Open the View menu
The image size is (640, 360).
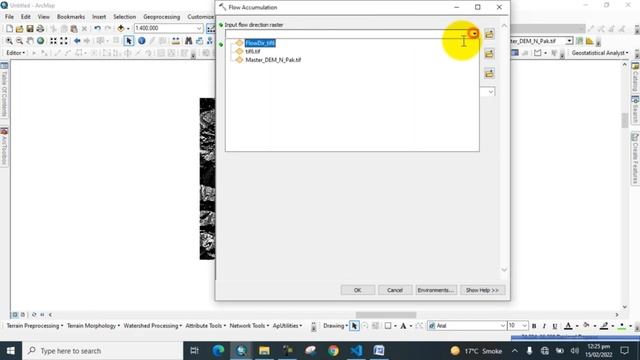(x=44, y=17)
